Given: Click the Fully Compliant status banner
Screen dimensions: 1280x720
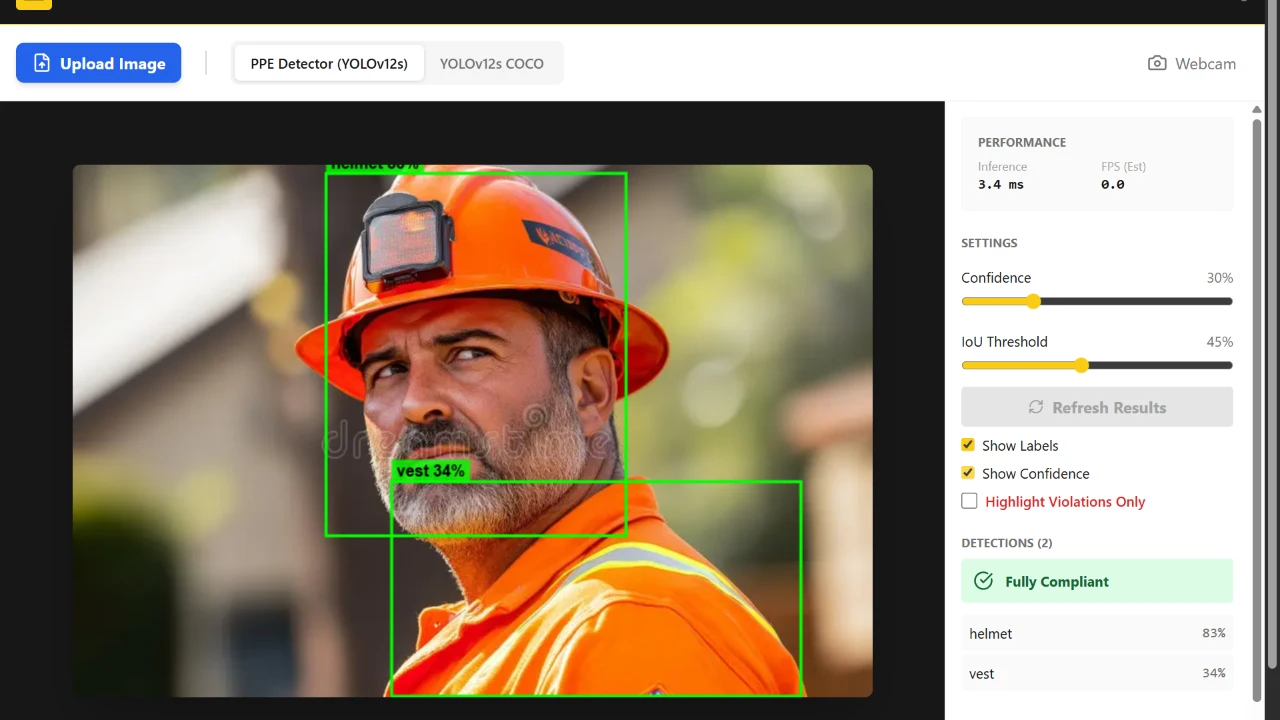Looking at the screenshot, I should coord(1096,580).
